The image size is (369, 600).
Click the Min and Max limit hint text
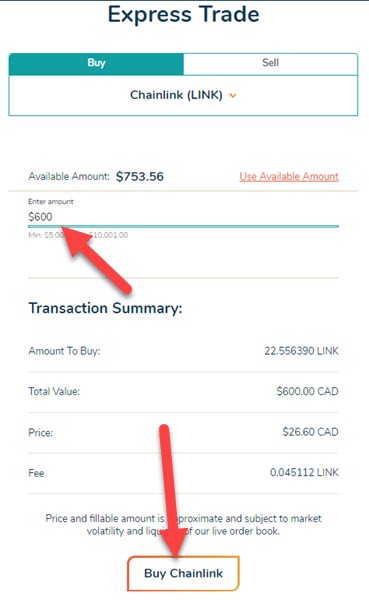pos(78,235)
